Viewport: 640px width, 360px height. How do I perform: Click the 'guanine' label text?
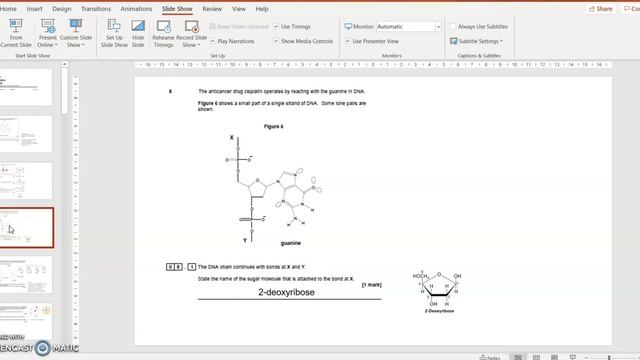coord(291,243)
